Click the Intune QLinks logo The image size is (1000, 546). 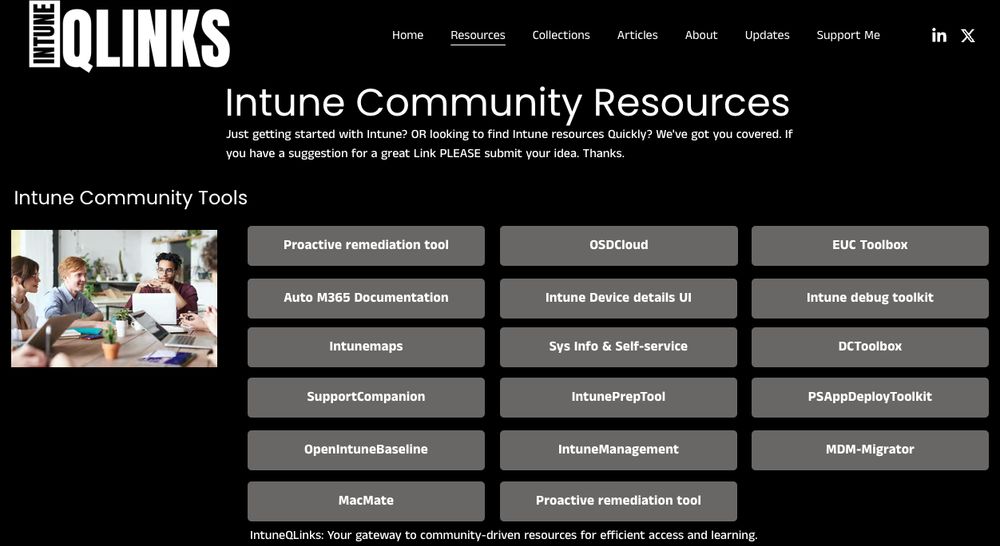point(129,35)
